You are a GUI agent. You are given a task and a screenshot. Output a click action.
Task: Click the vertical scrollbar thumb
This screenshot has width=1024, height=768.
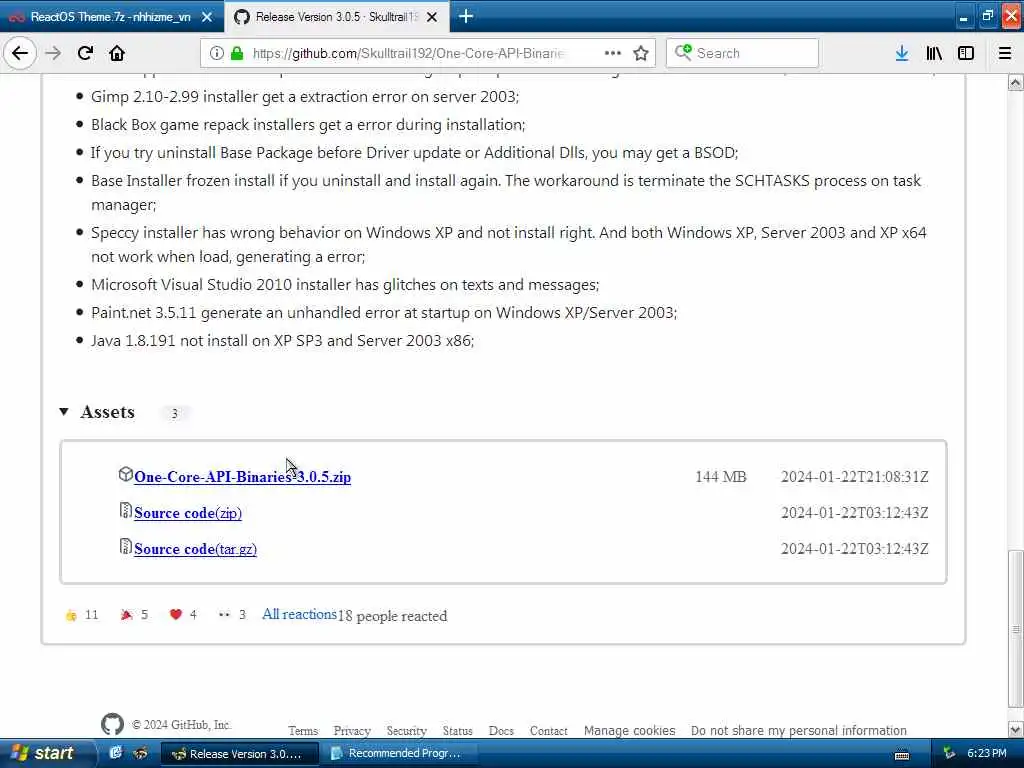pos(1015,629)
